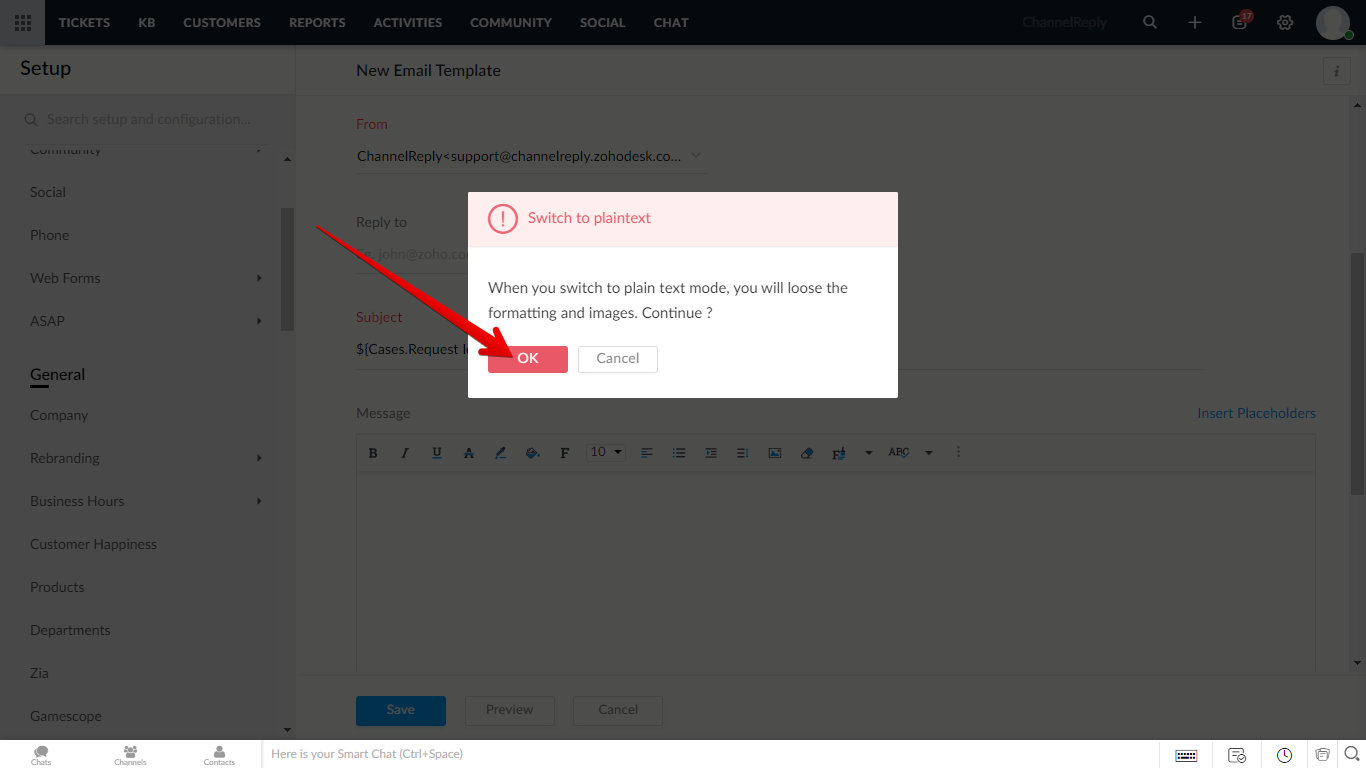
Task: Click the line spacing icon in toolbar
Action: 743,453
